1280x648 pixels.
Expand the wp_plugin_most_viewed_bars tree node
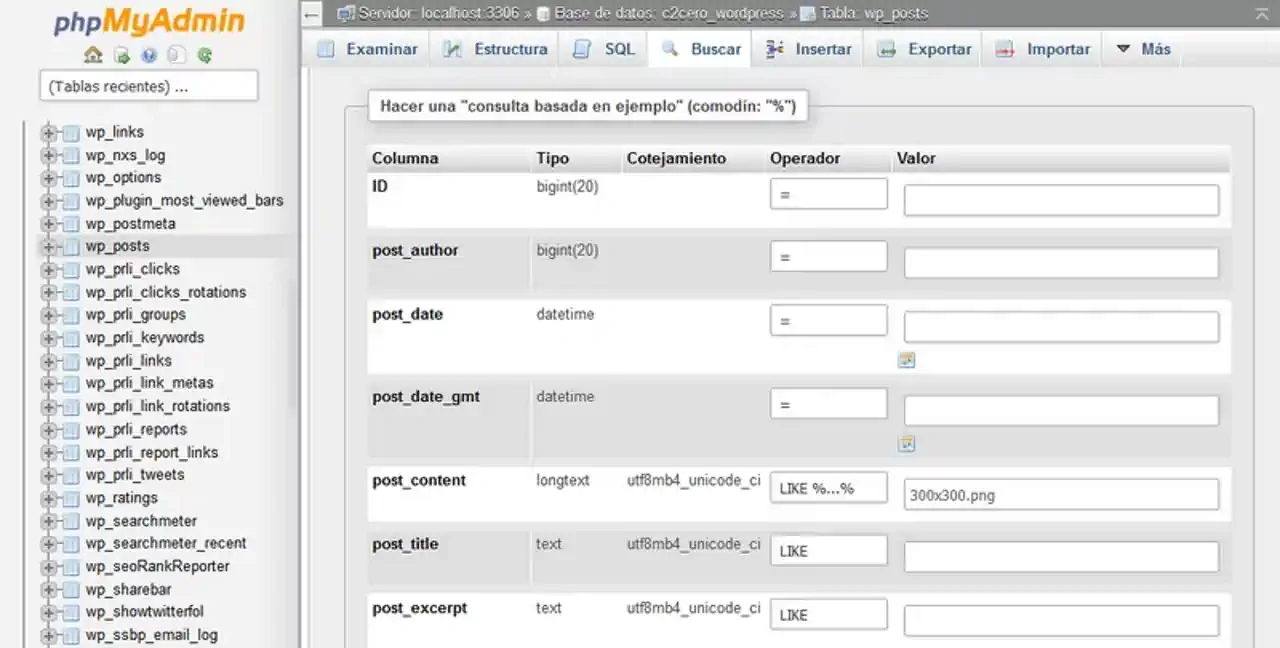[x=48, y=201]
